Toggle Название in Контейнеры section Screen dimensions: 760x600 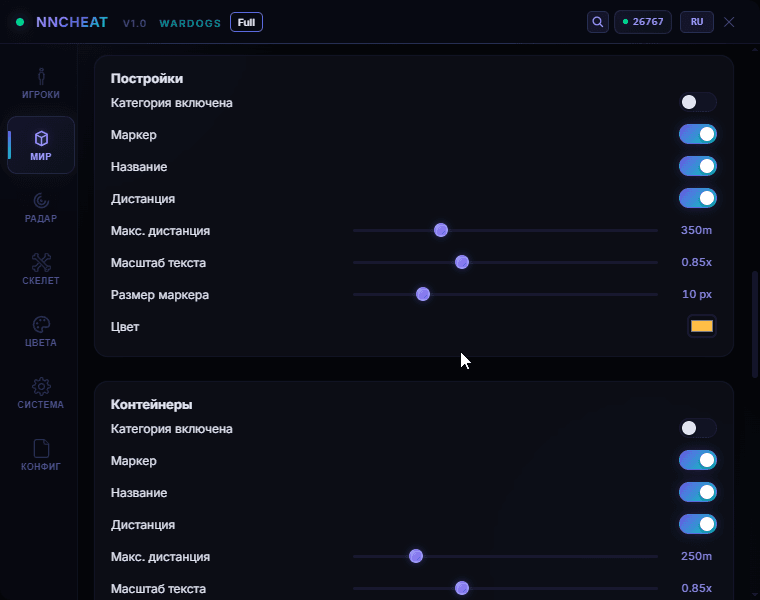tap(697, 492)
